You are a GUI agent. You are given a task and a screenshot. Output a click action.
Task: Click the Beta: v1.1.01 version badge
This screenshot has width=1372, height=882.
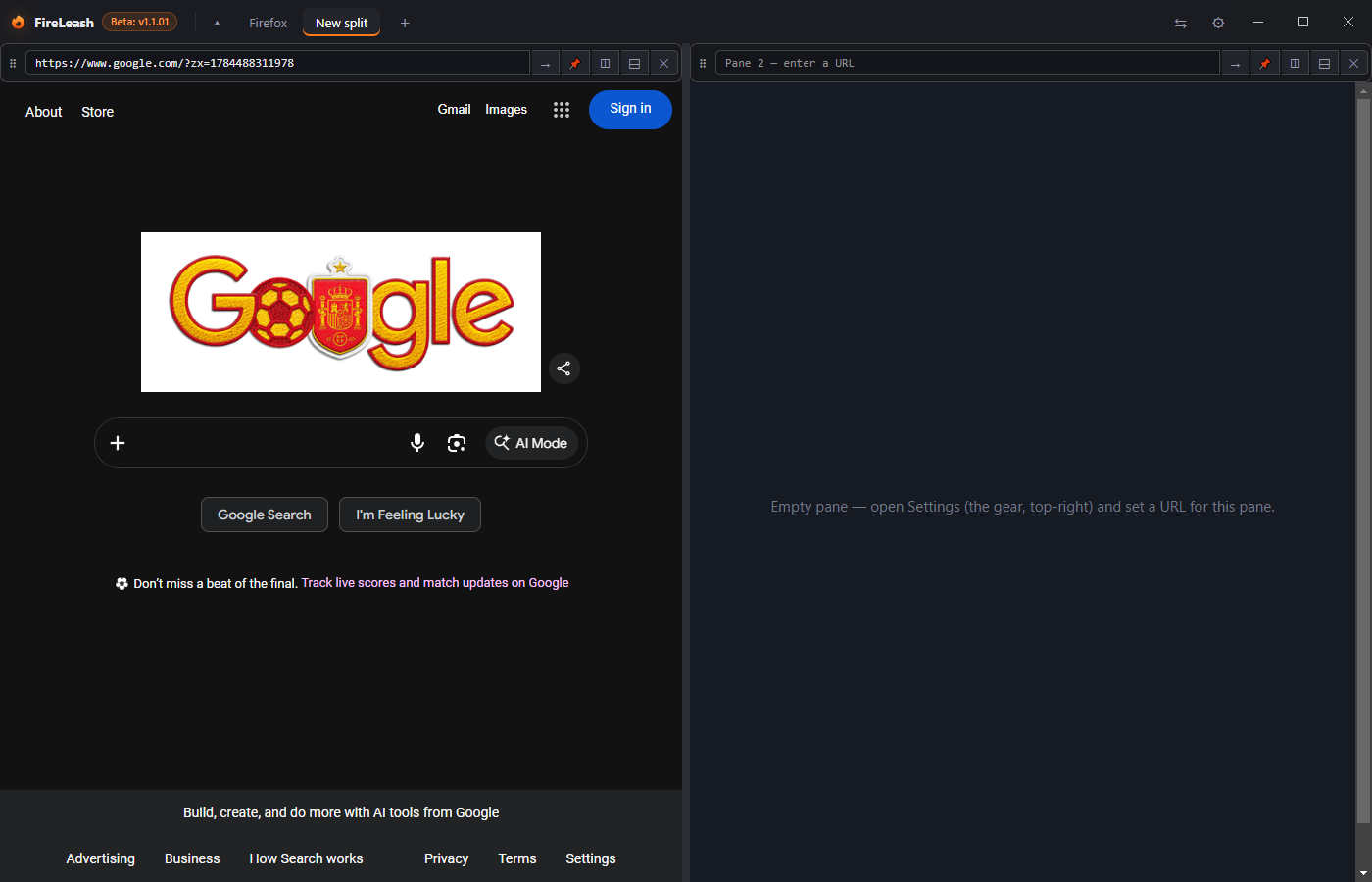click(139, 22)
